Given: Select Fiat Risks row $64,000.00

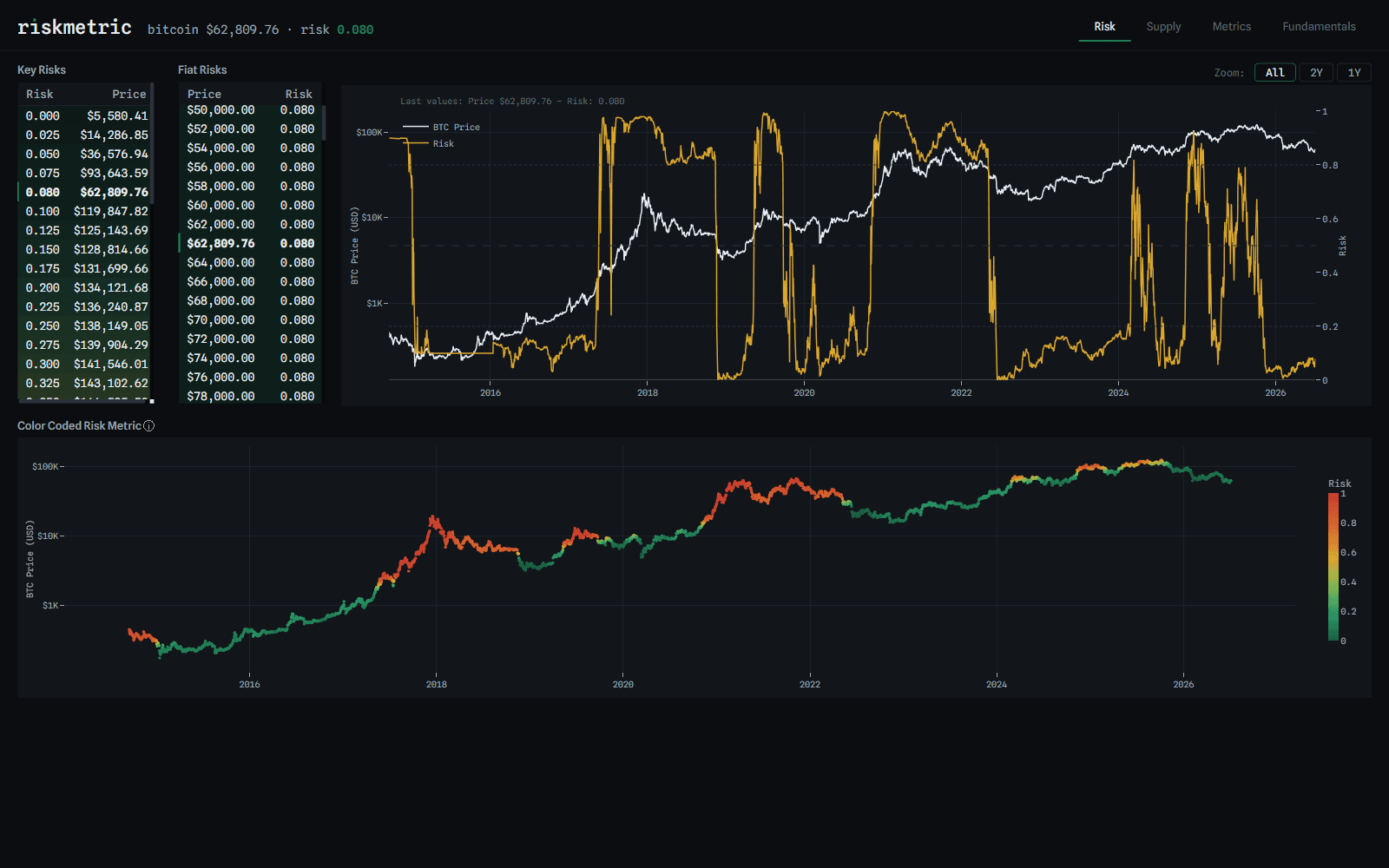Looking at the screenshot, I should click(x=250, y=263).
